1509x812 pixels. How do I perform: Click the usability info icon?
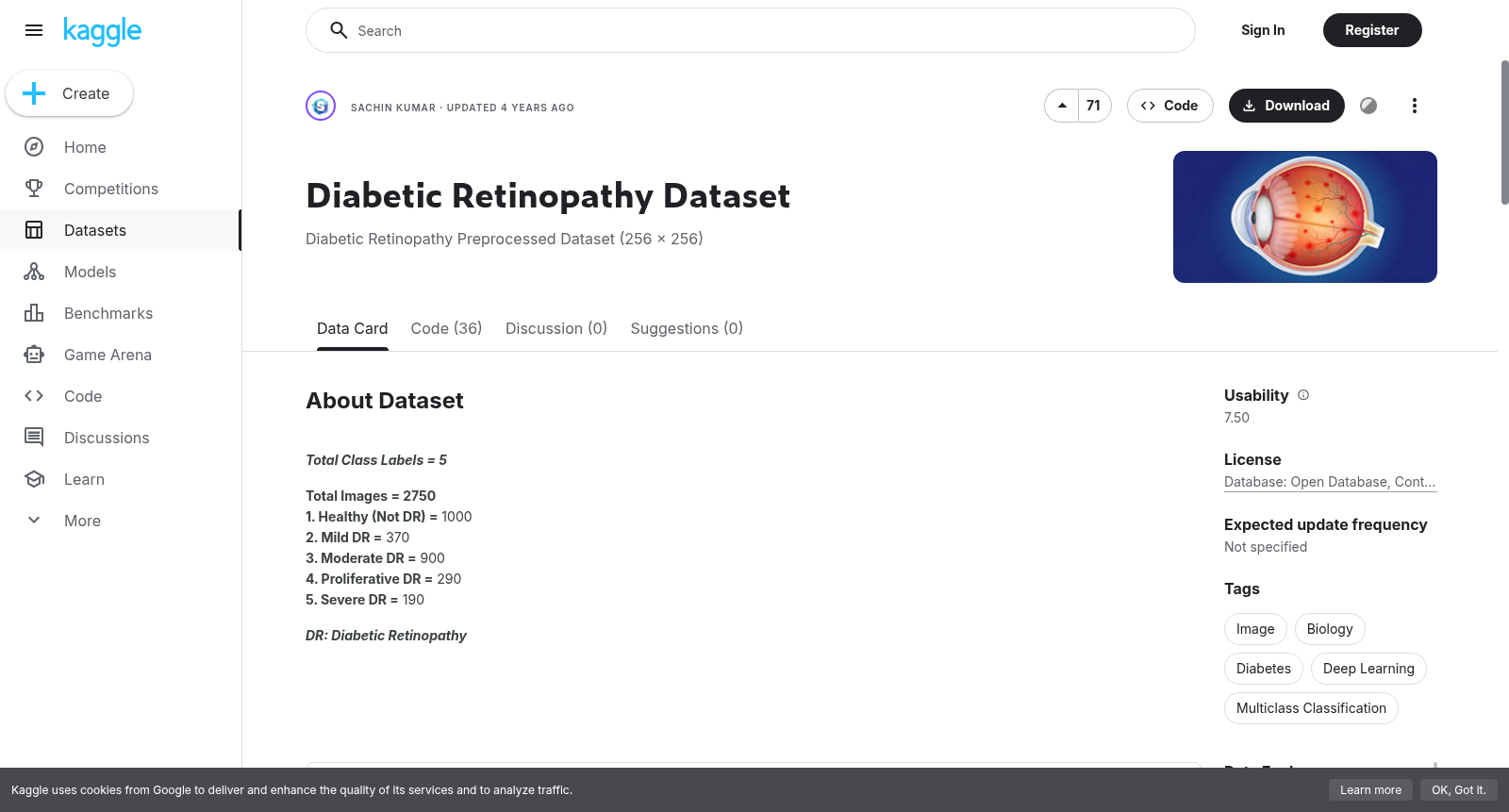pos(1303,395)
